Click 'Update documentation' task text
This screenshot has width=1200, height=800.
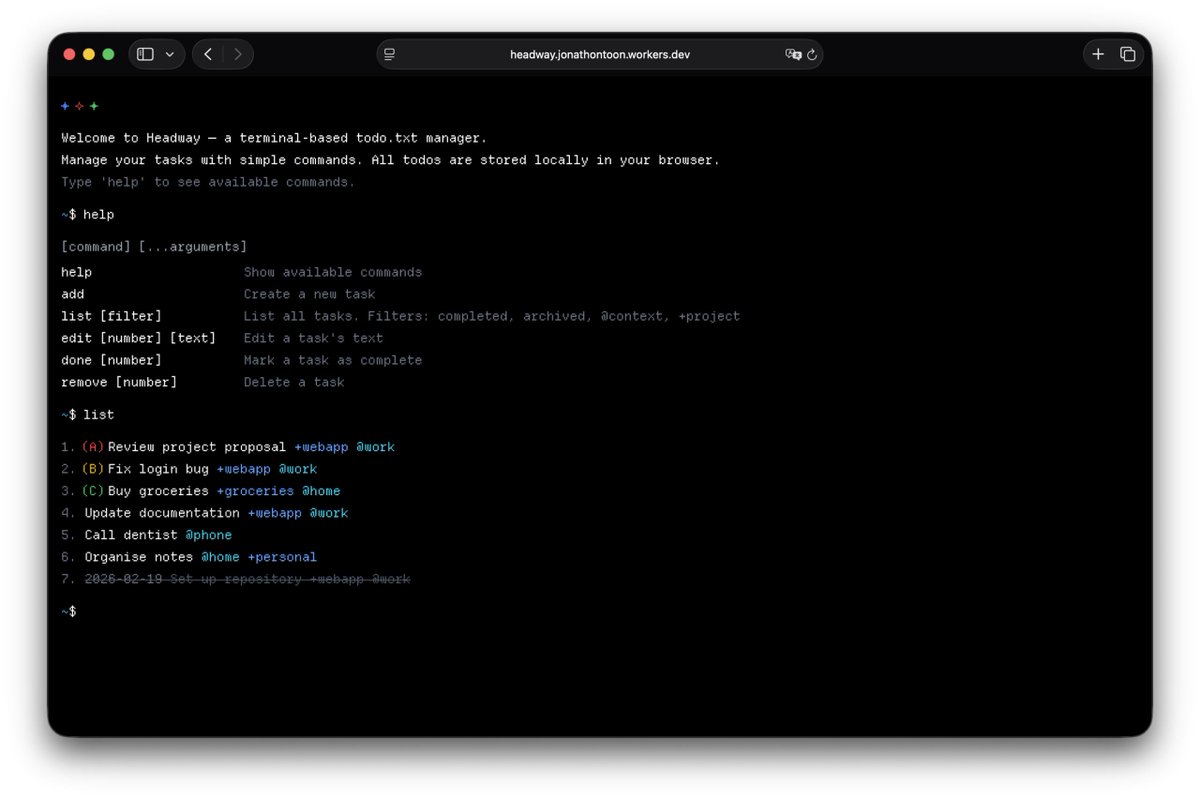[162, 513]
